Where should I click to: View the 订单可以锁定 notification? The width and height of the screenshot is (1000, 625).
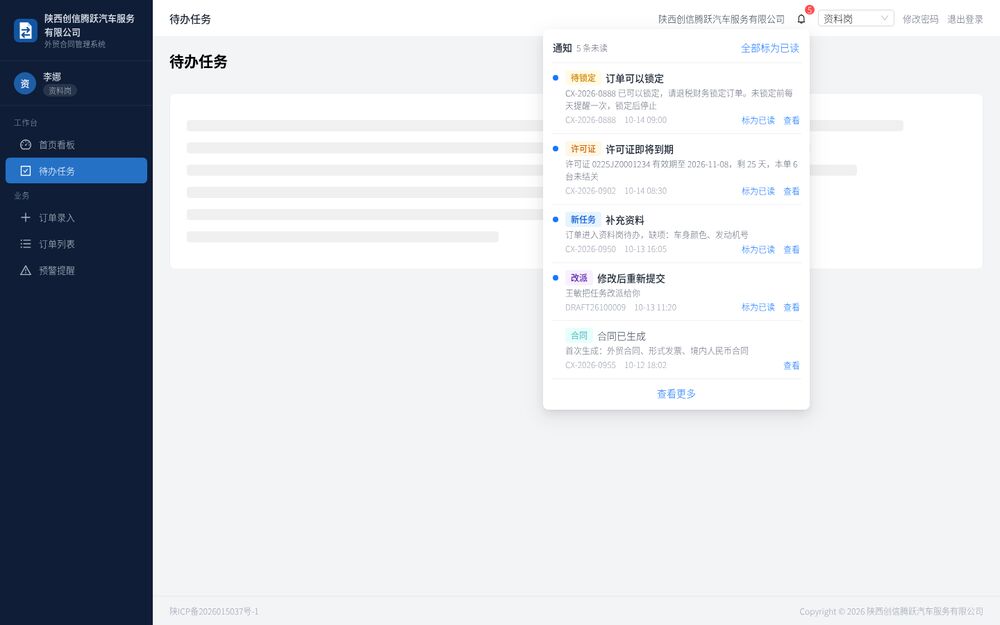791,121
